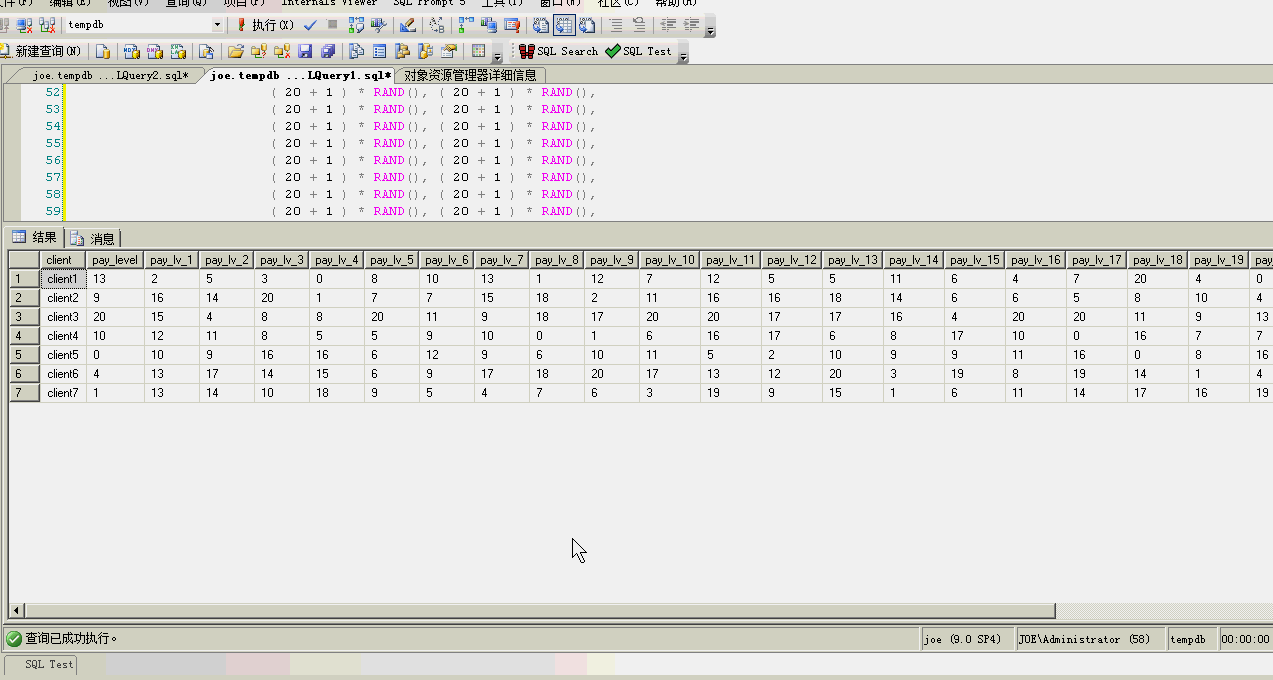Screen dimensions: 1273x680
Task: Select the pay_lv_19 column header
Action: point(1218,260)
